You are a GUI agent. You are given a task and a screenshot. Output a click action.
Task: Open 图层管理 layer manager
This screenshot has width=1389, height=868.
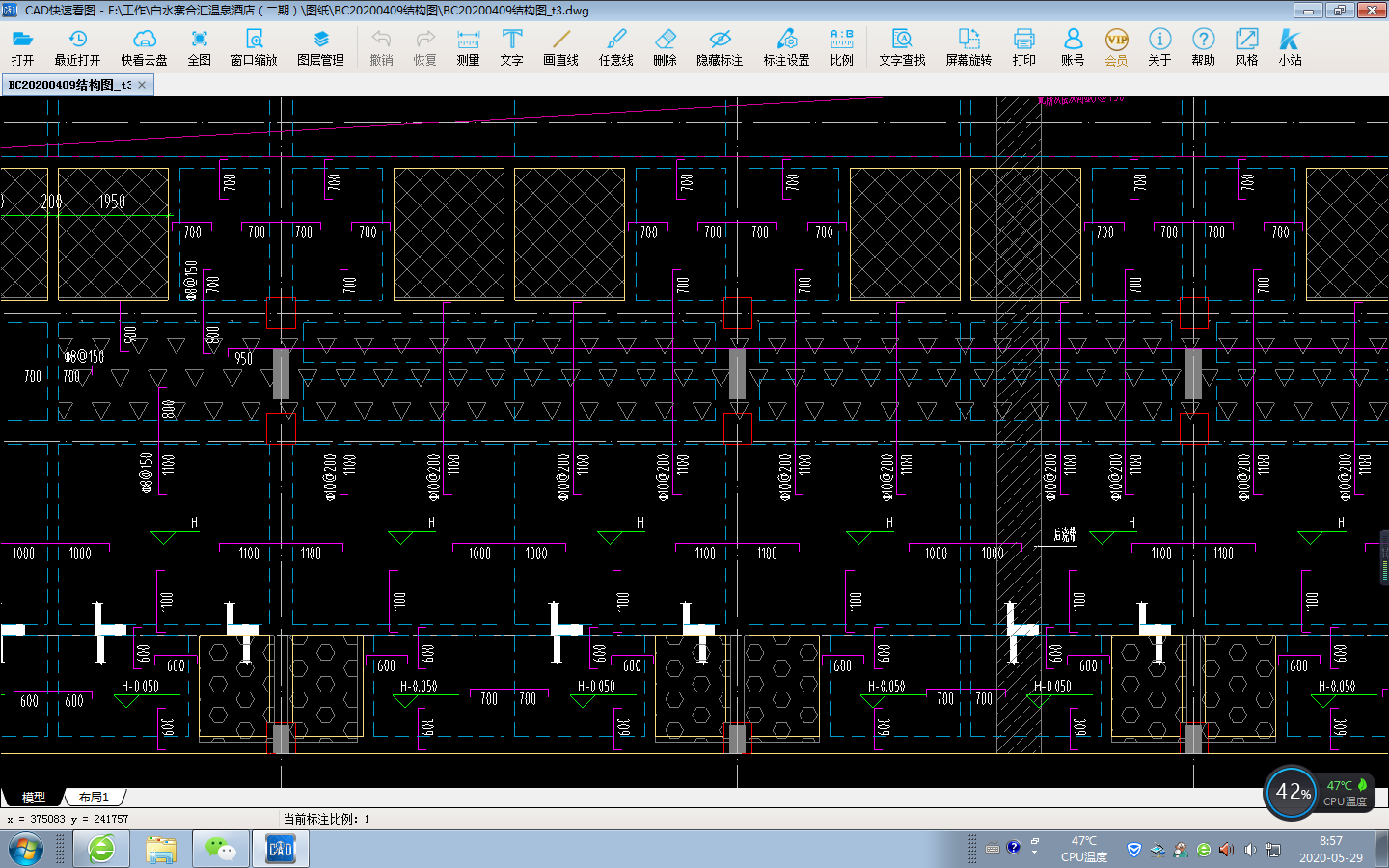coord(320,46)
